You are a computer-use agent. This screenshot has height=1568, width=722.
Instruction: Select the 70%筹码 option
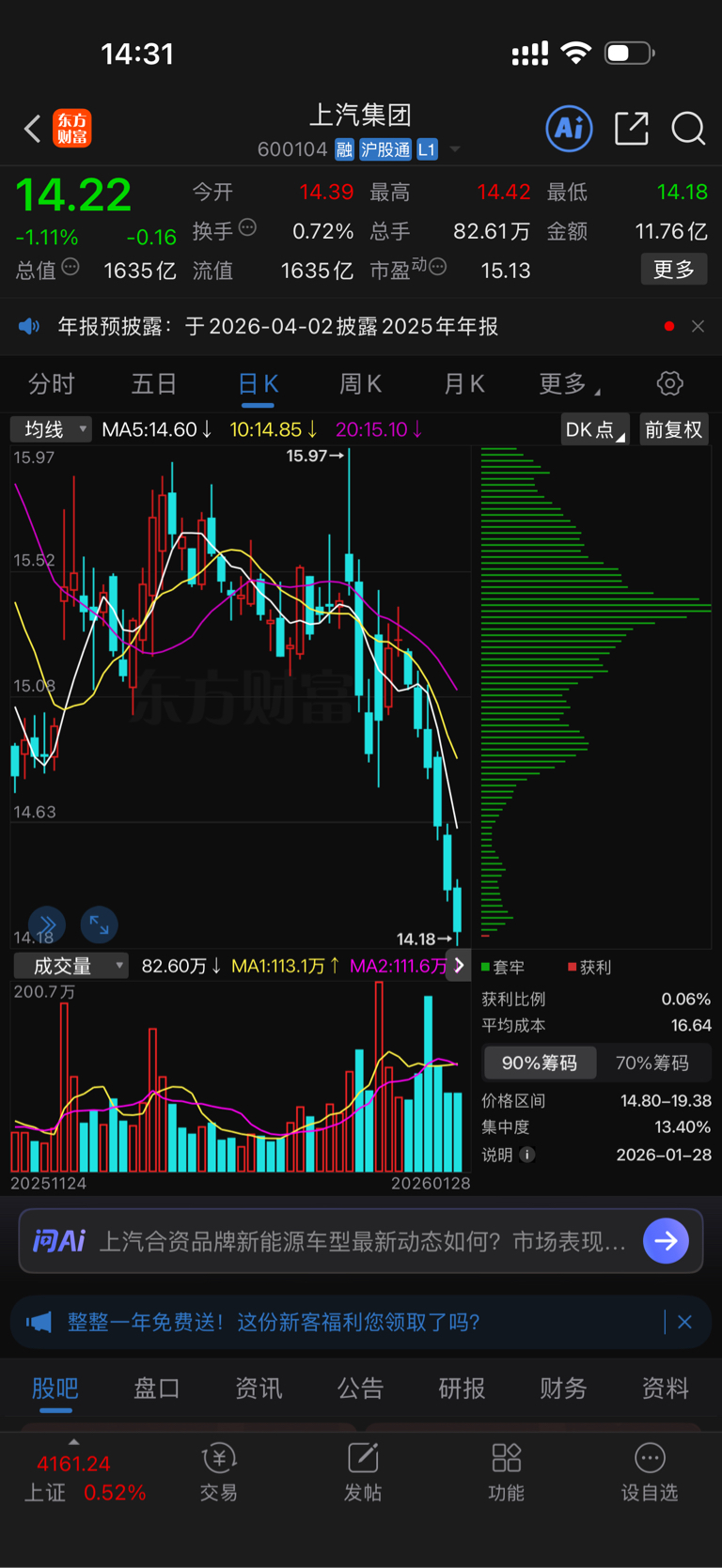(652, 1063)
